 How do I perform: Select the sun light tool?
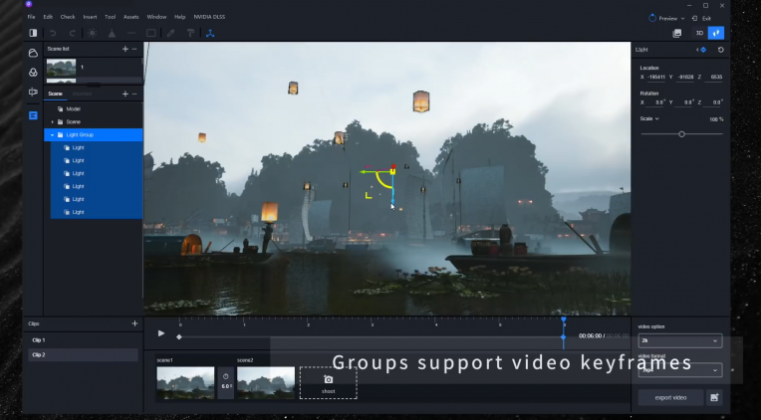(92, 33)
